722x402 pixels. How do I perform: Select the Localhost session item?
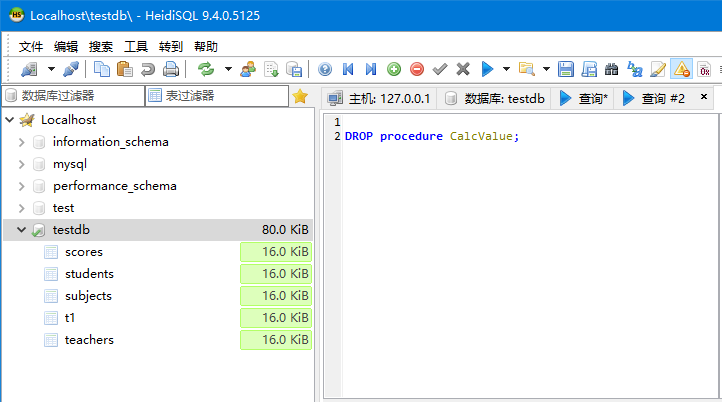point(68,120)
